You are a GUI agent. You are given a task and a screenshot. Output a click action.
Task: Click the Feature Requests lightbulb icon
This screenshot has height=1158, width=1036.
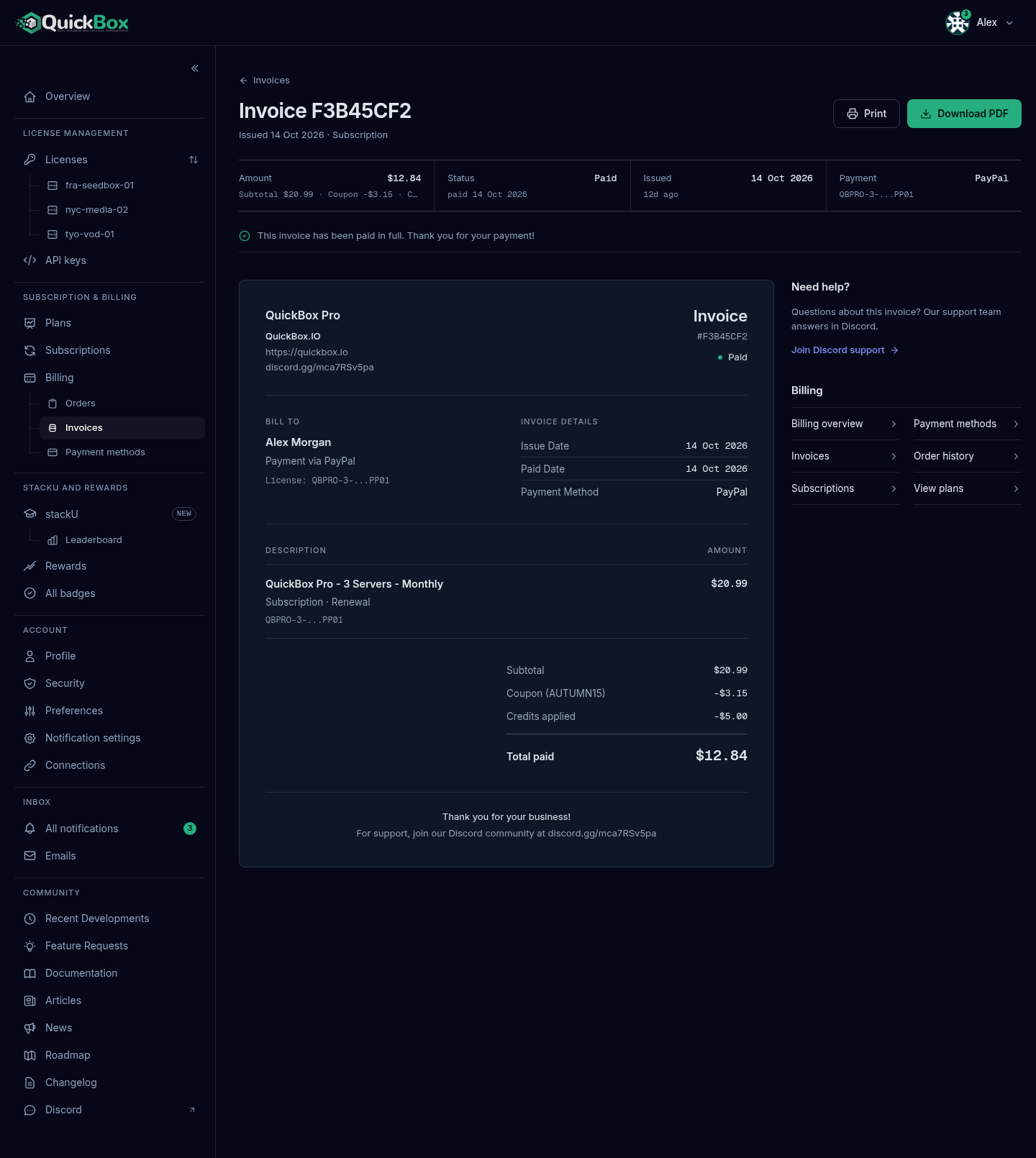point(29,946)
